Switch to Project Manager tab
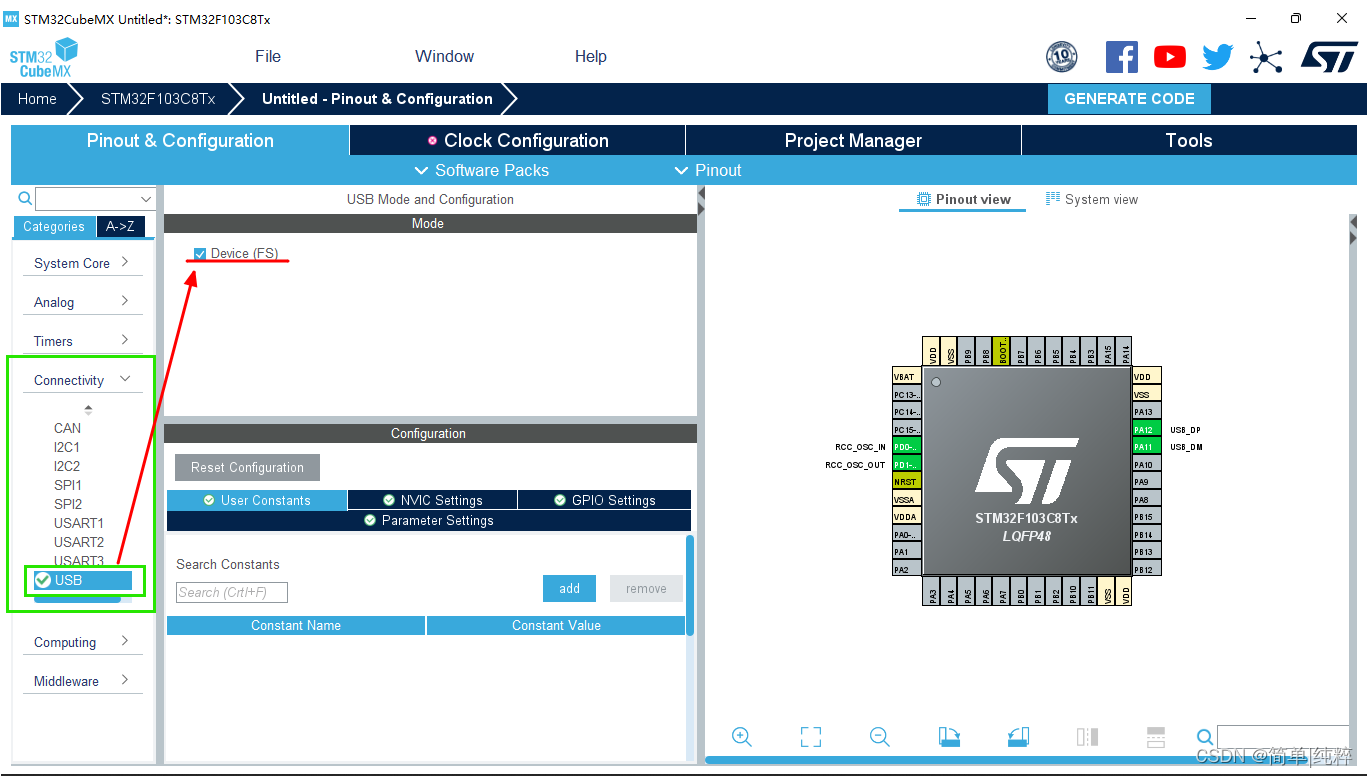Image resolution: width=1368 pixels, height=777 pixels. pyautogui.click(x=853, y=141)
